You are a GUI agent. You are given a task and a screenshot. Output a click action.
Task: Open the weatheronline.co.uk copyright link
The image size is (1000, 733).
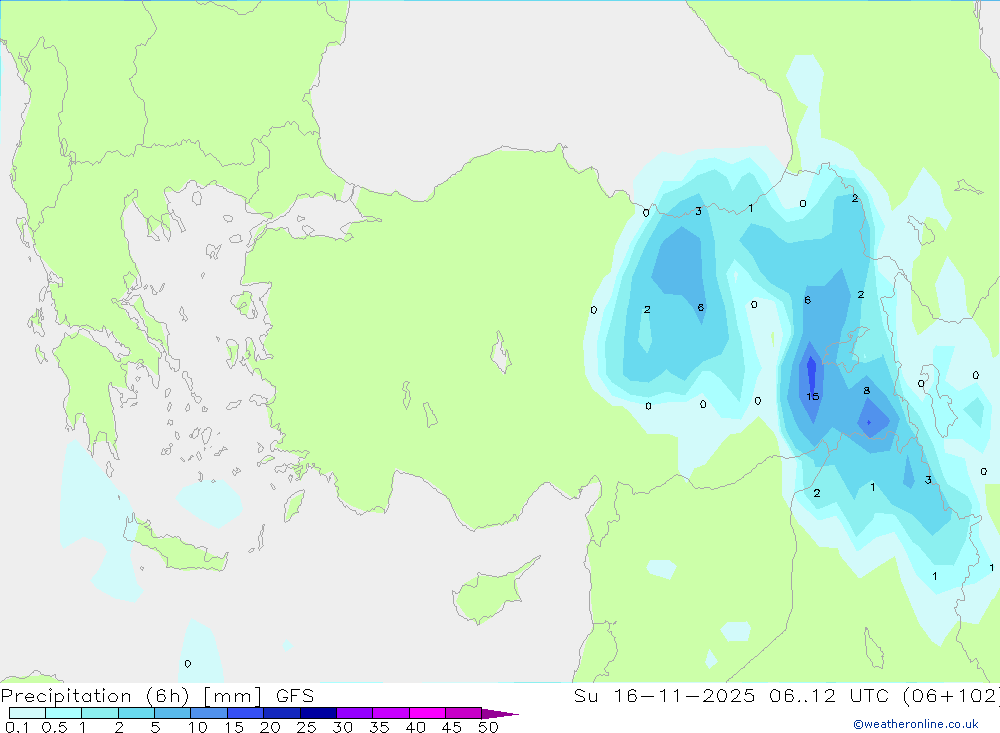click(x=916, y=724)
